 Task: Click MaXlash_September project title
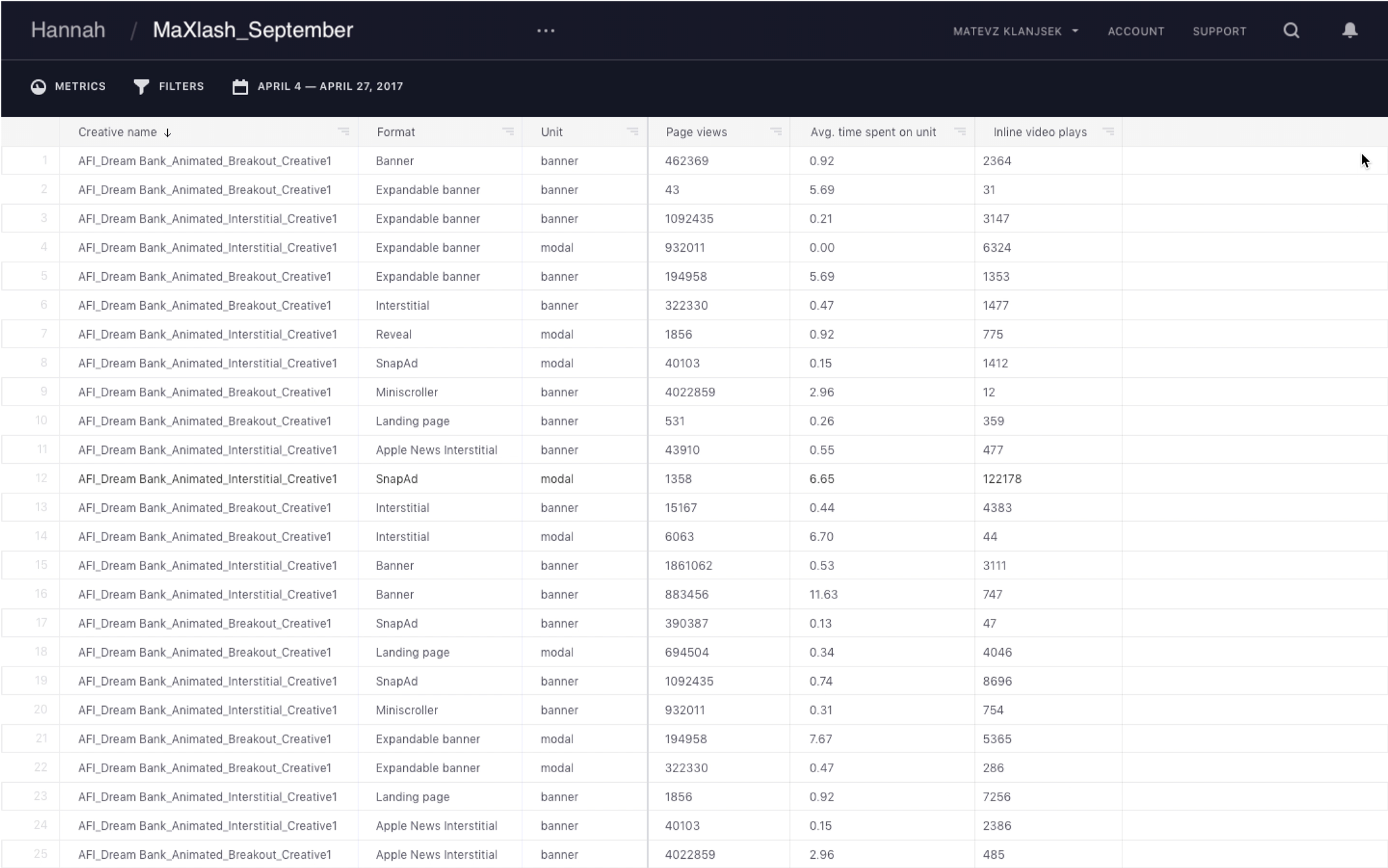tap(252, 30)
